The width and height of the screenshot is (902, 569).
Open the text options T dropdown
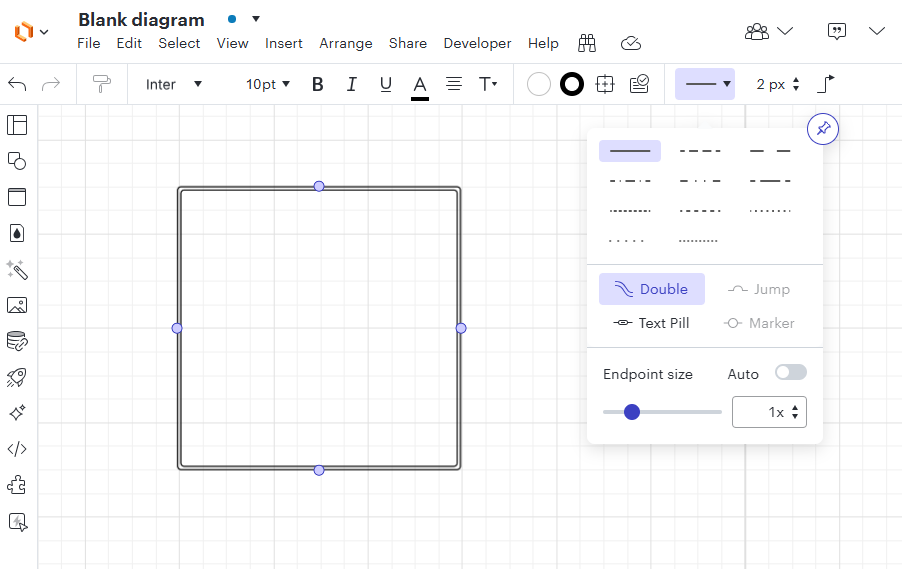tap(488, 85)
